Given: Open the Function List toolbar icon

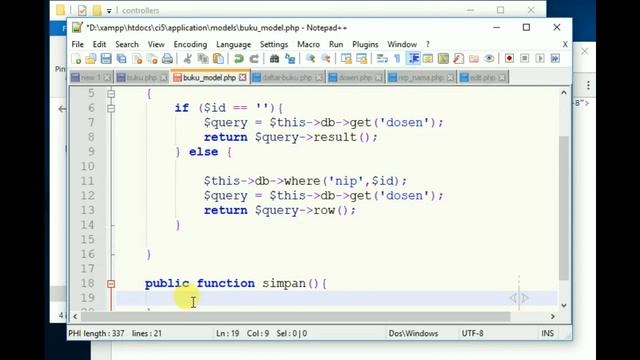Looking at the screenshot, I should pyautogui.click(x=458, y=59).
